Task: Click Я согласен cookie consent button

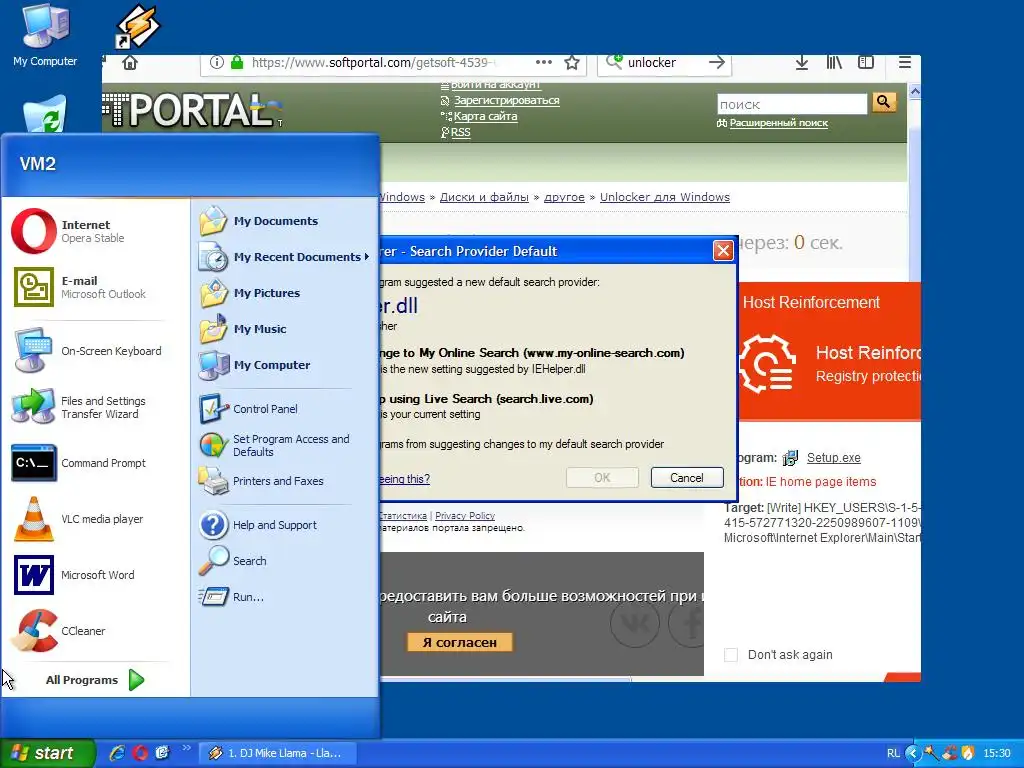Action: point(460,643)
